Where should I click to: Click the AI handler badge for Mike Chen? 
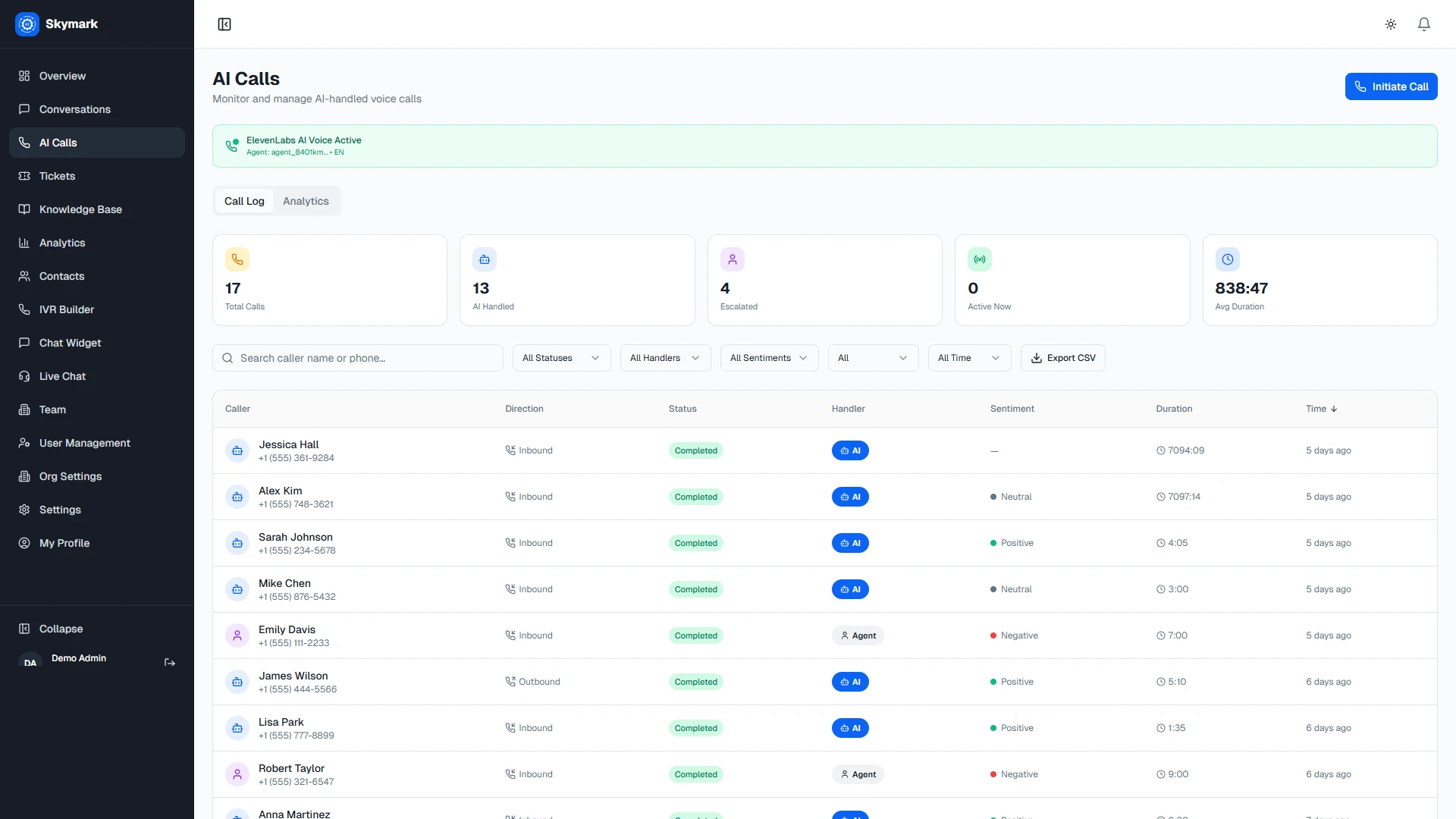click(850, 589)
